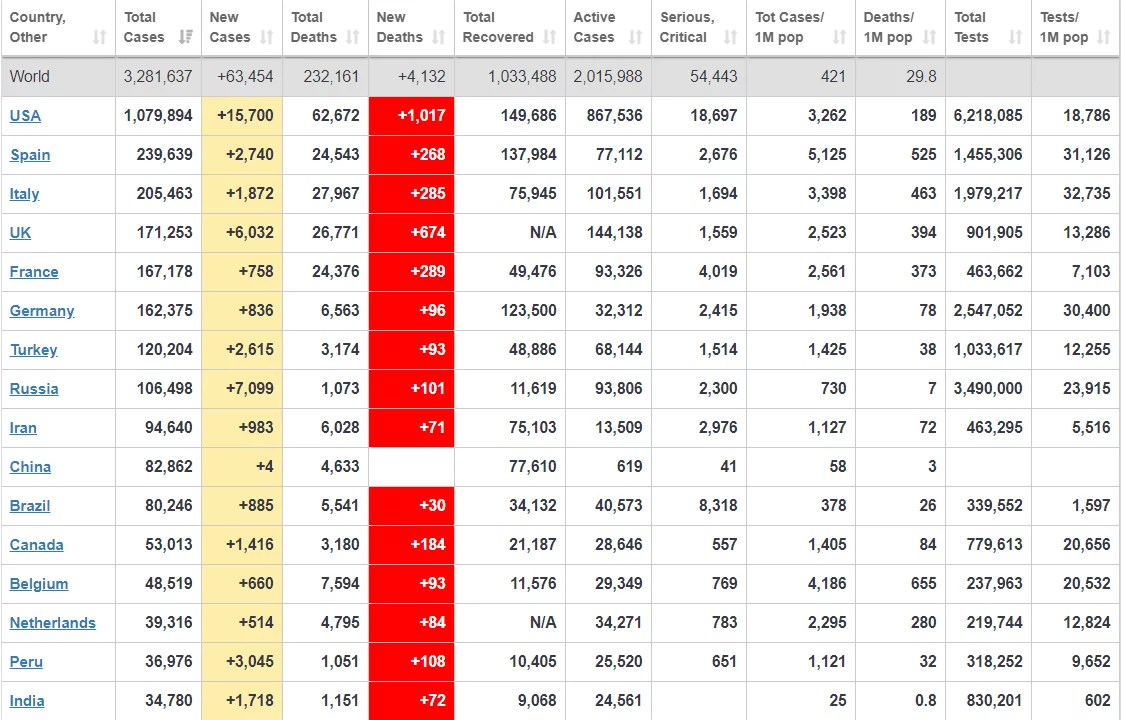Sort by Total Tests column arrows
1122x720 pixels.
1015,37
